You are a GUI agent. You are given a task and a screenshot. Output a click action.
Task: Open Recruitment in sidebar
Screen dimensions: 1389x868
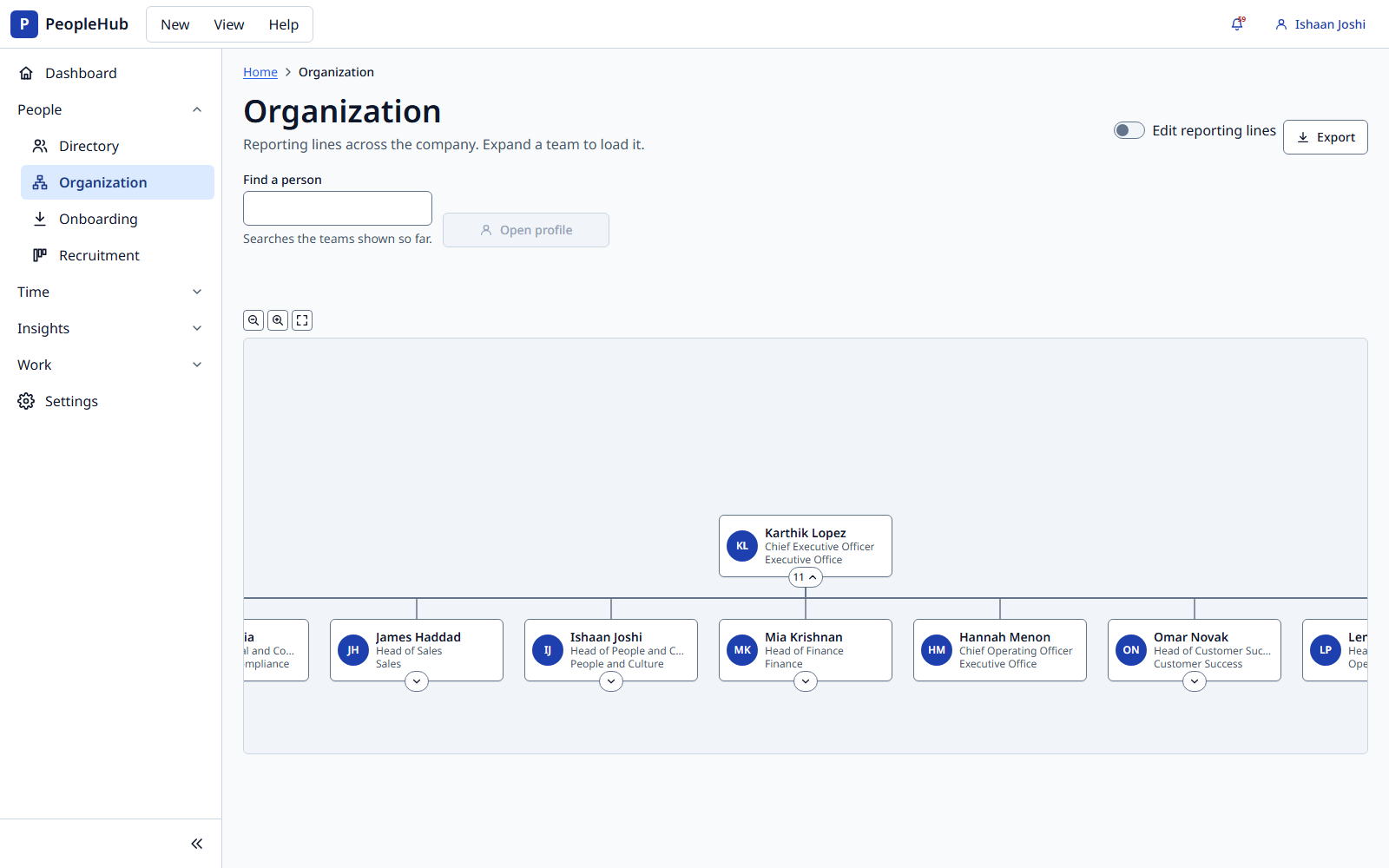tap(117, 255)
